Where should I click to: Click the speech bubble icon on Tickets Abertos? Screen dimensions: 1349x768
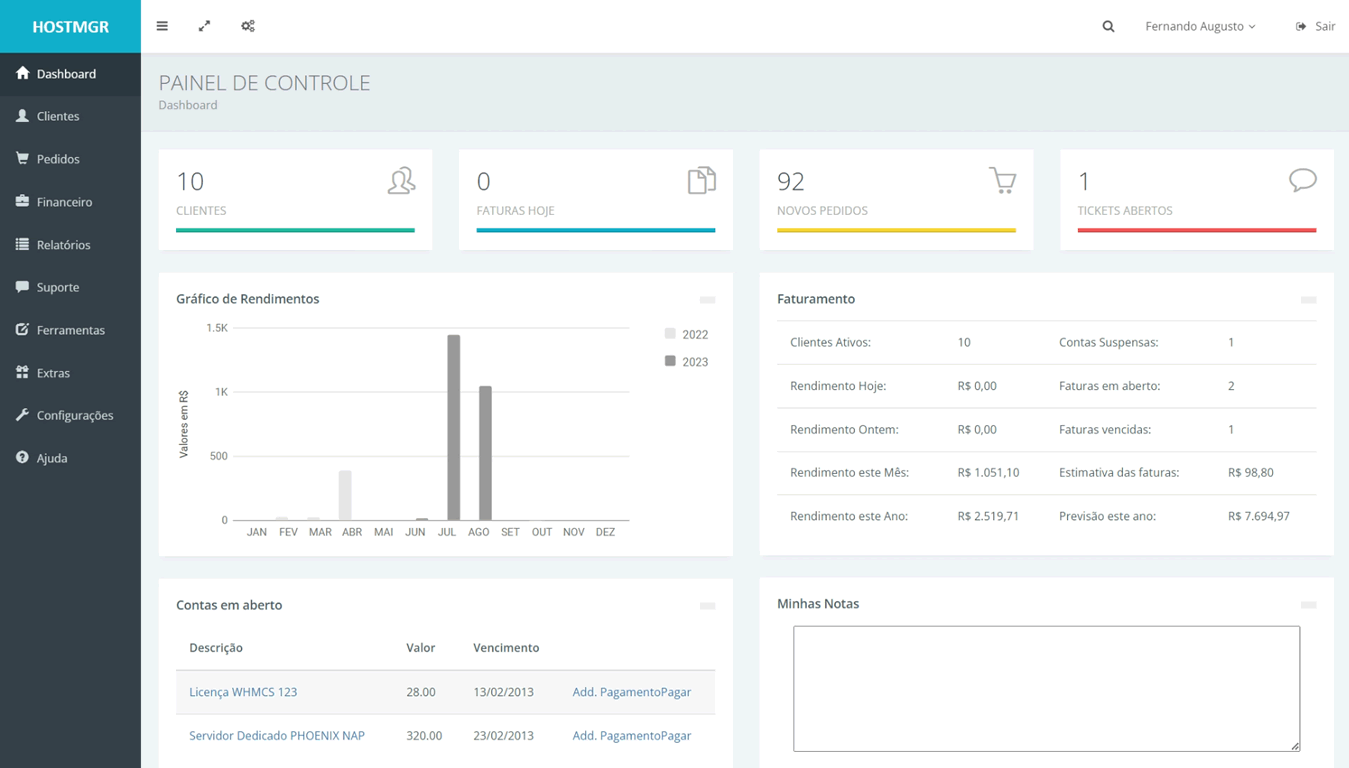tap(1302, 180)
